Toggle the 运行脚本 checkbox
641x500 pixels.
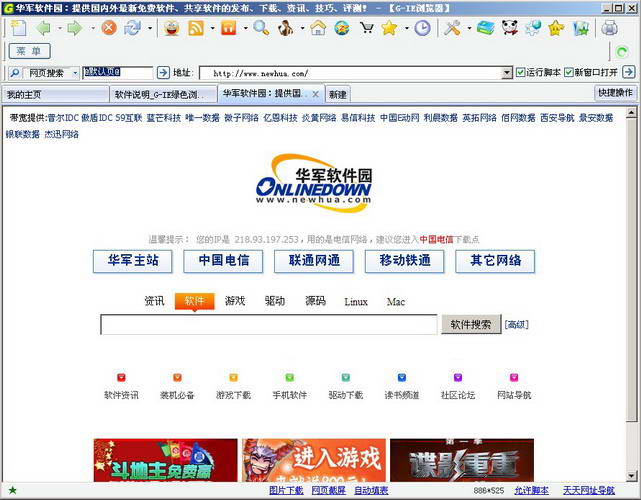[x=520, y=72]
